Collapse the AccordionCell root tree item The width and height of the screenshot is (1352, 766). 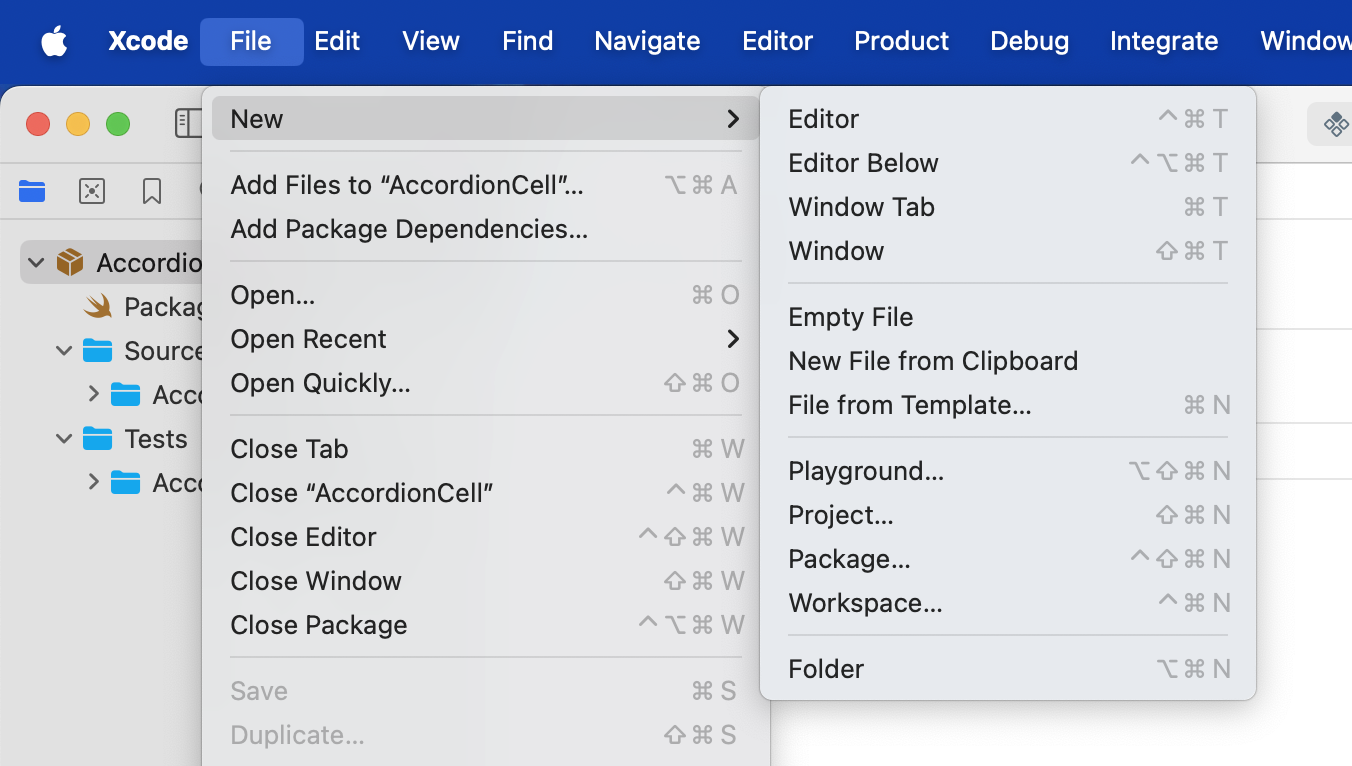click(x=36, y=262)
